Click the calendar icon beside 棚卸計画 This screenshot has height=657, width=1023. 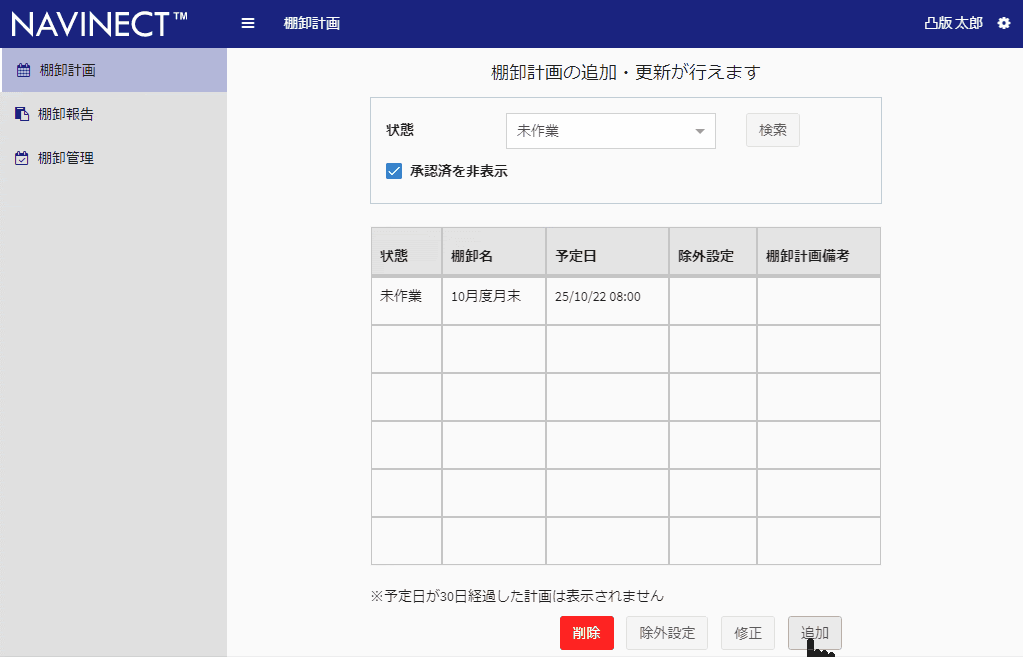click(x=22, y=71)
